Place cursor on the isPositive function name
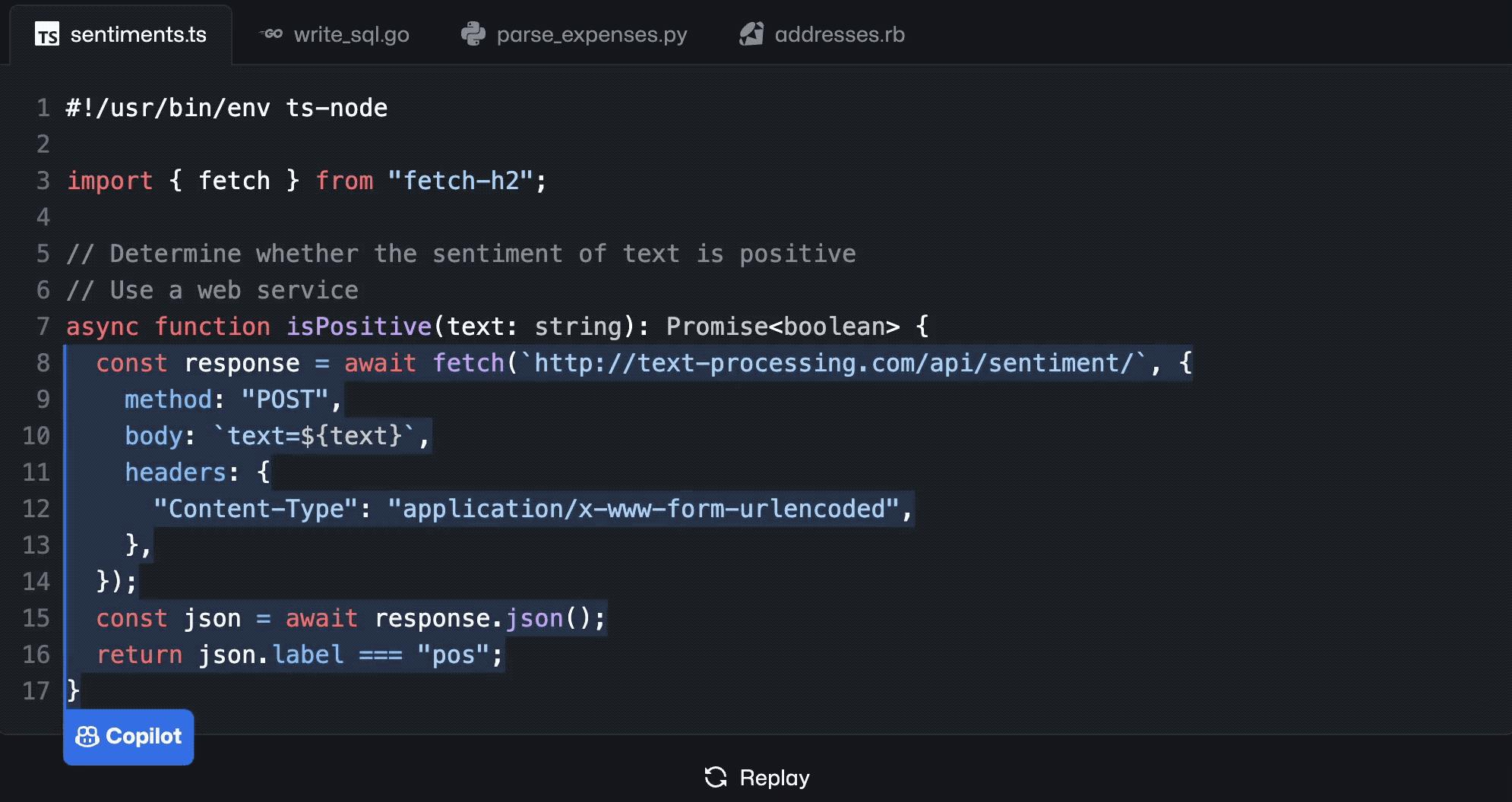1512x802 pixels. pyautogui.click(x=359, y=327)
